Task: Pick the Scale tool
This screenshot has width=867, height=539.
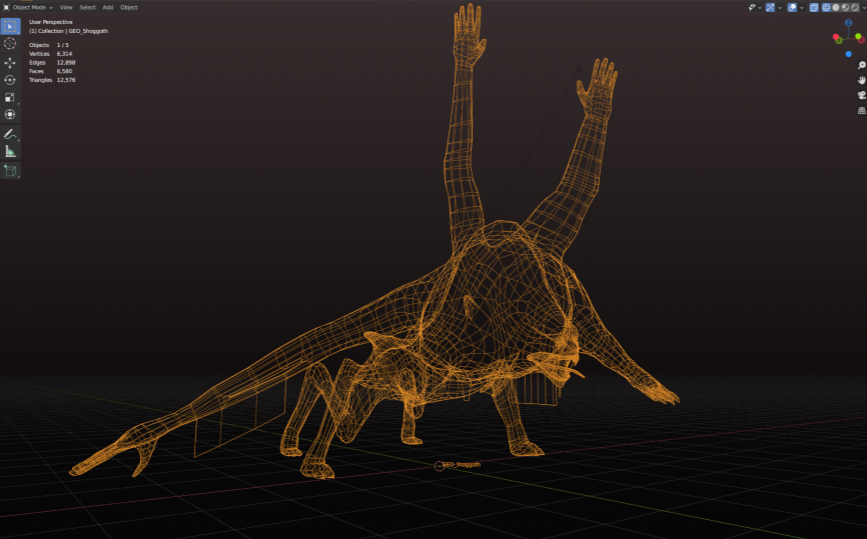Action: tap(10, 97)
